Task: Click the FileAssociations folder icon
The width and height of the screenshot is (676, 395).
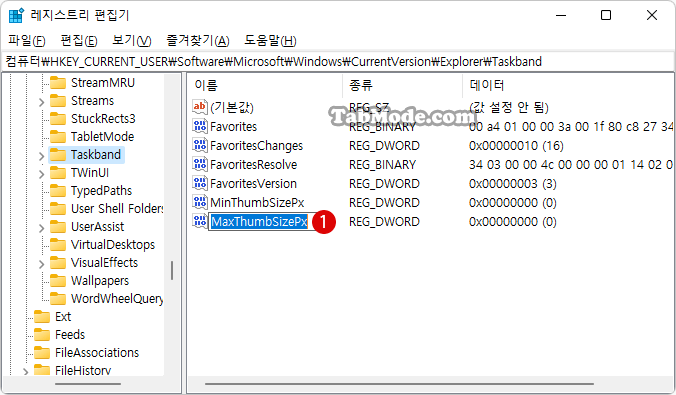Action: [x=42, y=353]
